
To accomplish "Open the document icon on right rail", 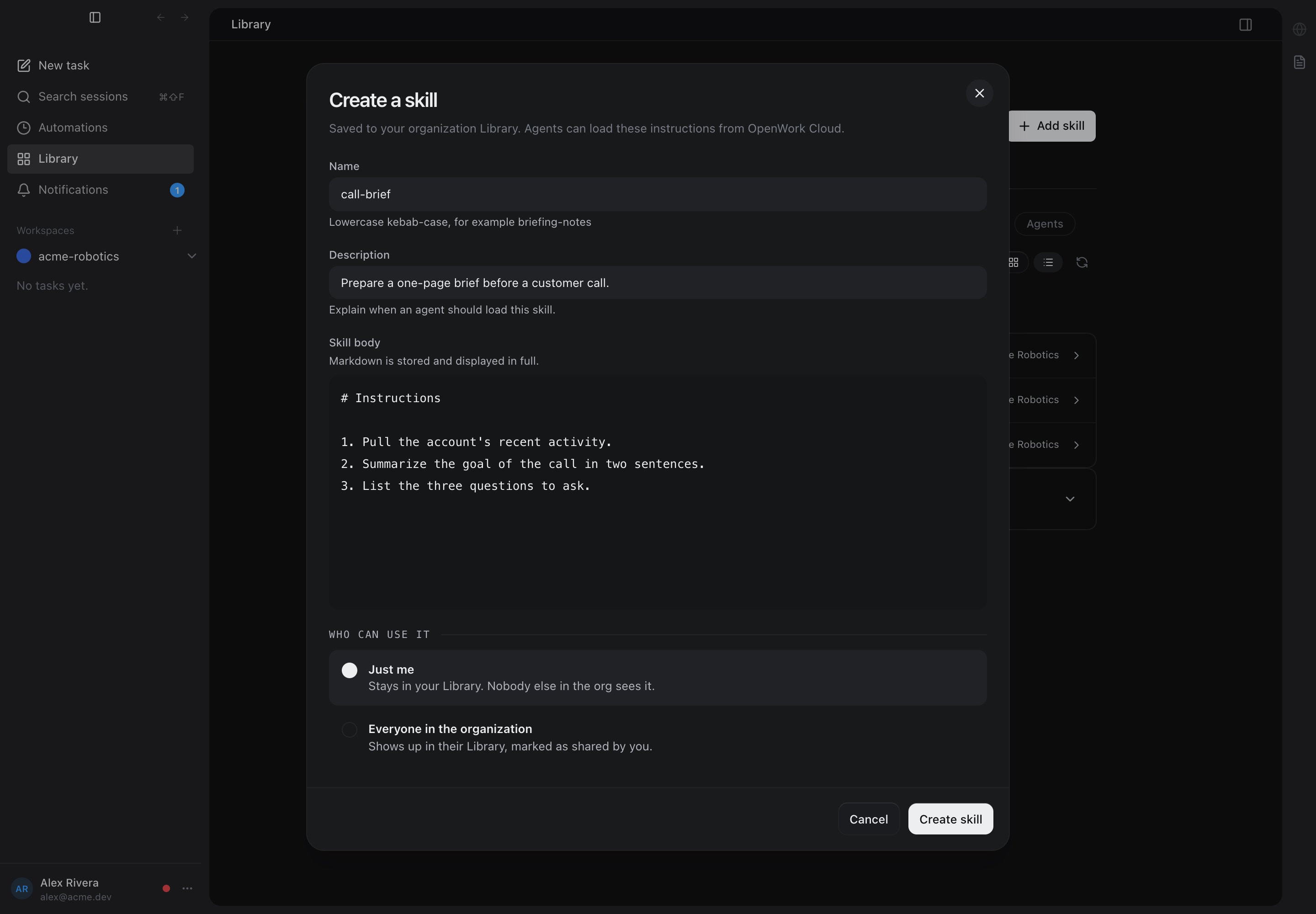I will point(1300,63).
